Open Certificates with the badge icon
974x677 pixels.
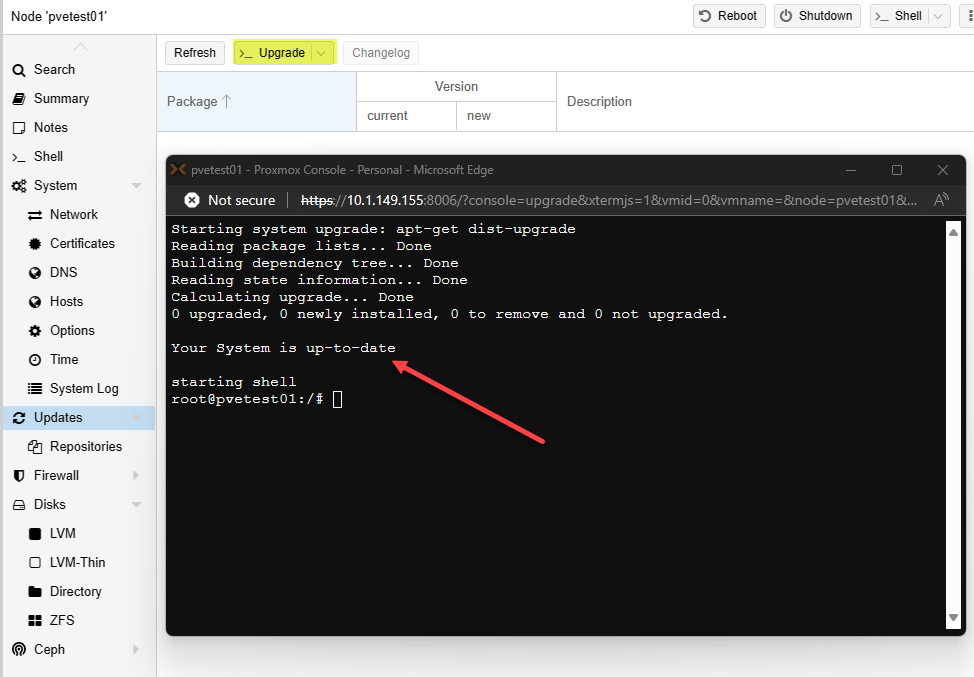click(35, 243)
